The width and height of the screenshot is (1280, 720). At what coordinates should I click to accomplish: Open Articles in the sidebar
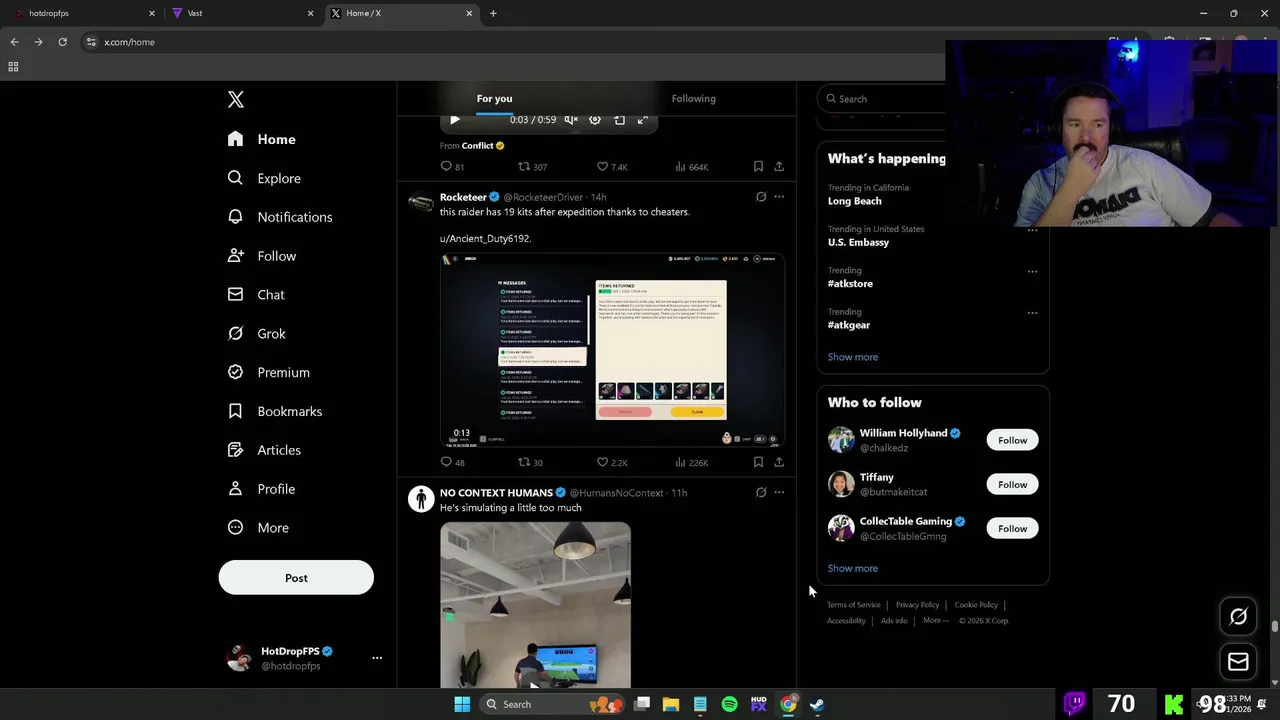point(264,450)
